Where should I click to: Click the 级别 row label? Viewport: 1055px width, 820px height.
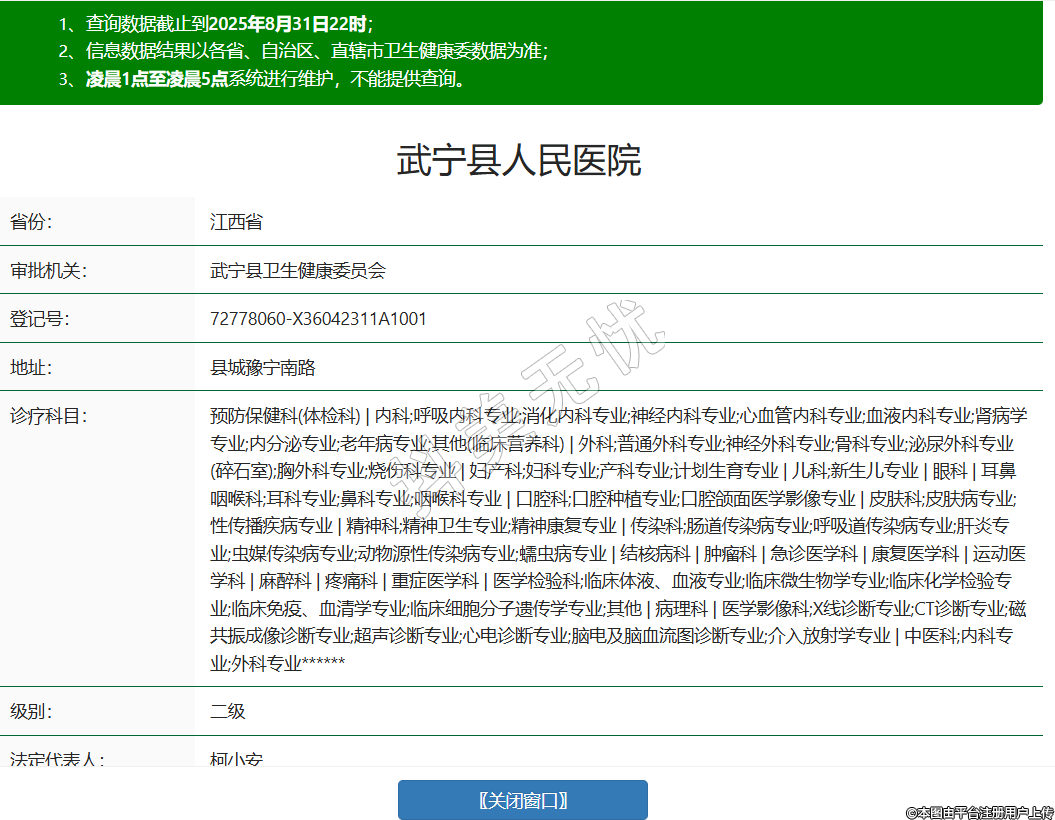[31, 712]
